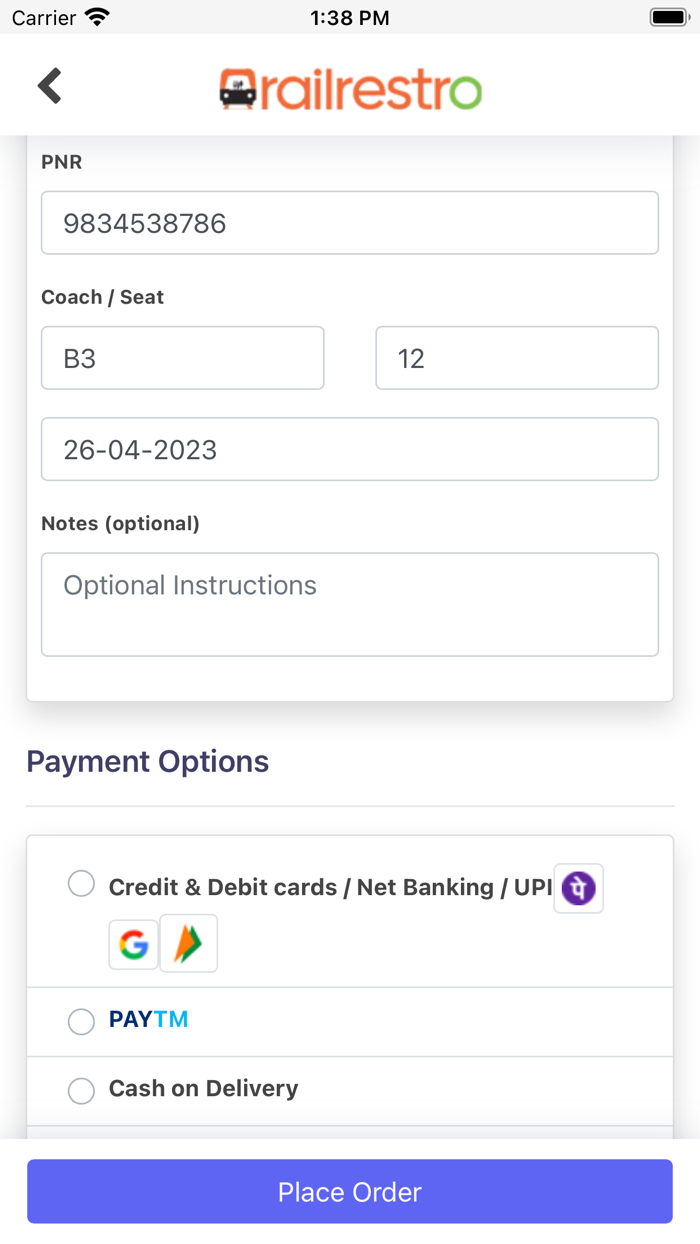700x1244 pixels.
Task: Tap the battery indicator icon
Action: coord(668,17)
